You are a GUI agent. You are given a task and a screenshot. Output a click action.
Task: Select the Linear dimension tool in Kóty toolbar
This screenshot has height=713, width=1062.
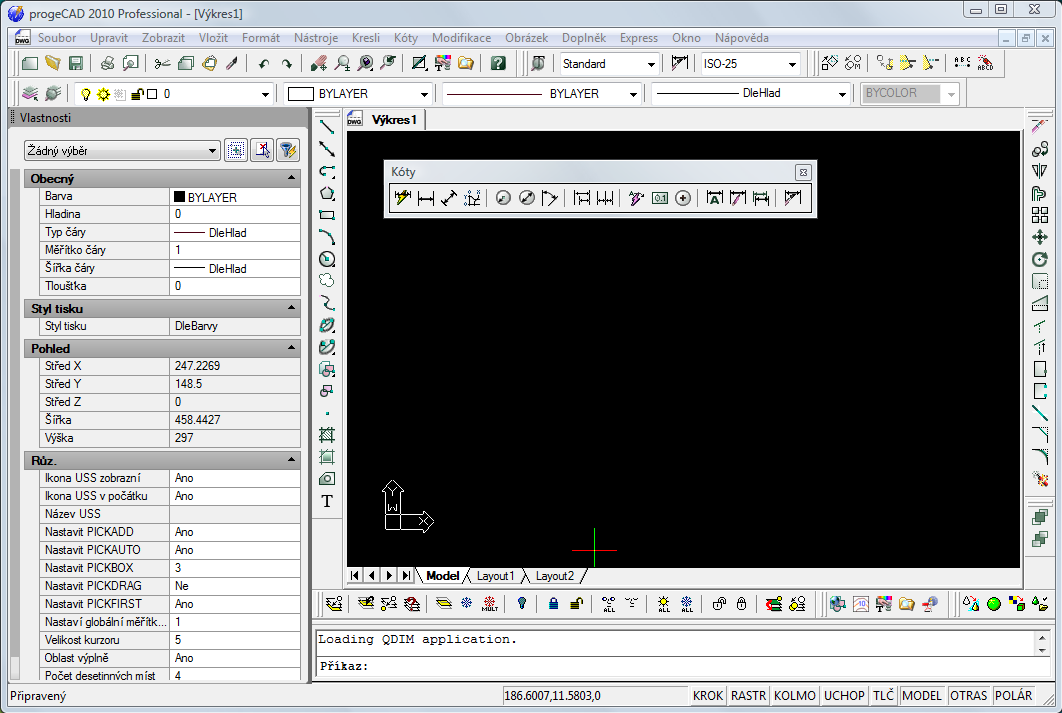click(x=425, y=198)
